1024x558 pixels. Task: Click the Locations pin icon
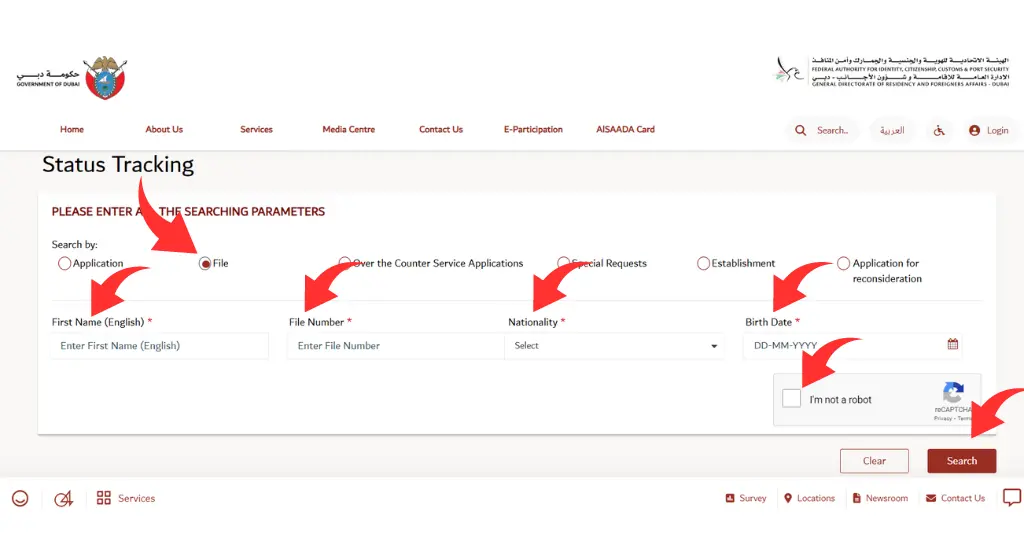click(788, 498)
